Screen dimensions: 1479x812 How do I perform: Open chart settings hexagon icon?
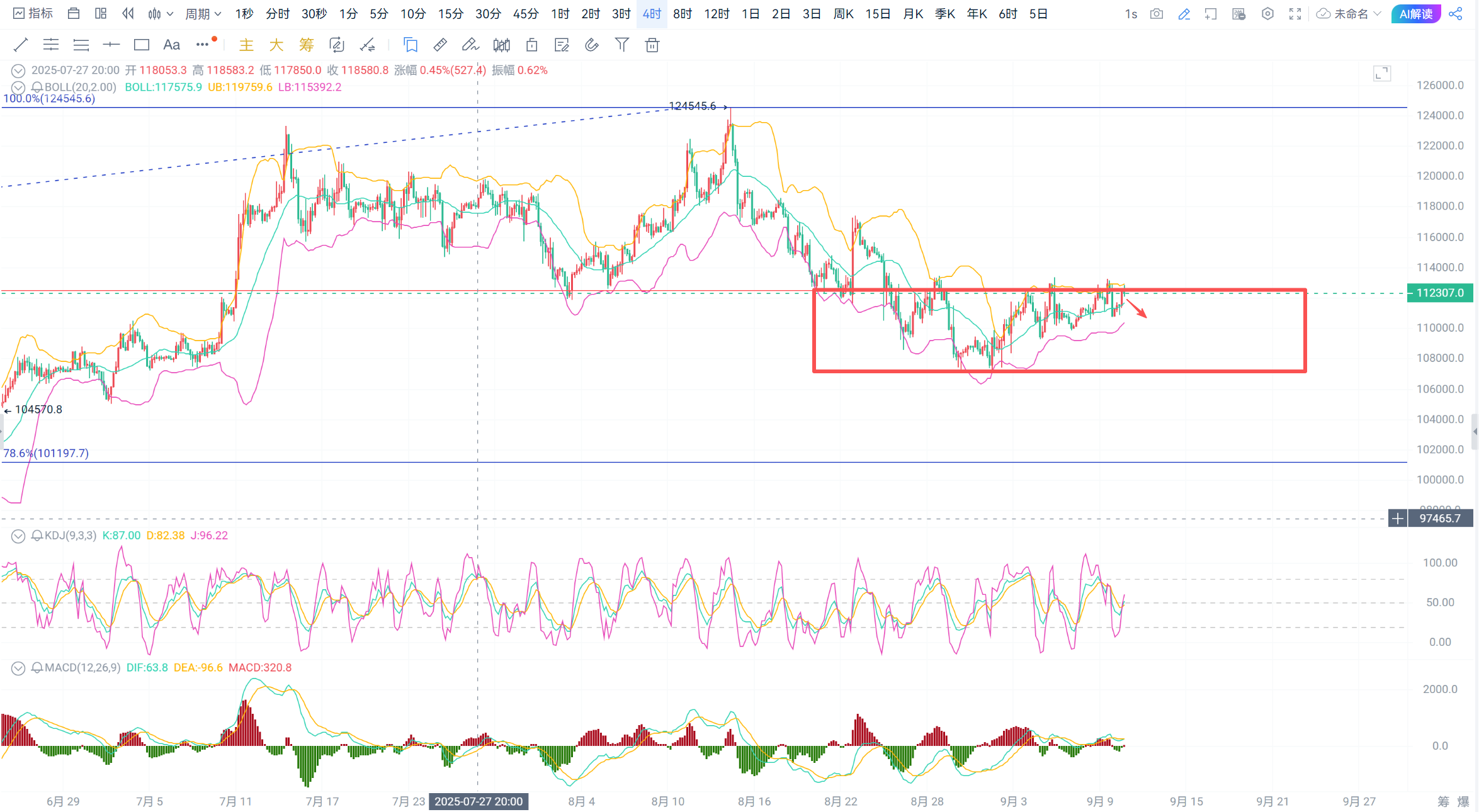(1267, 14)
